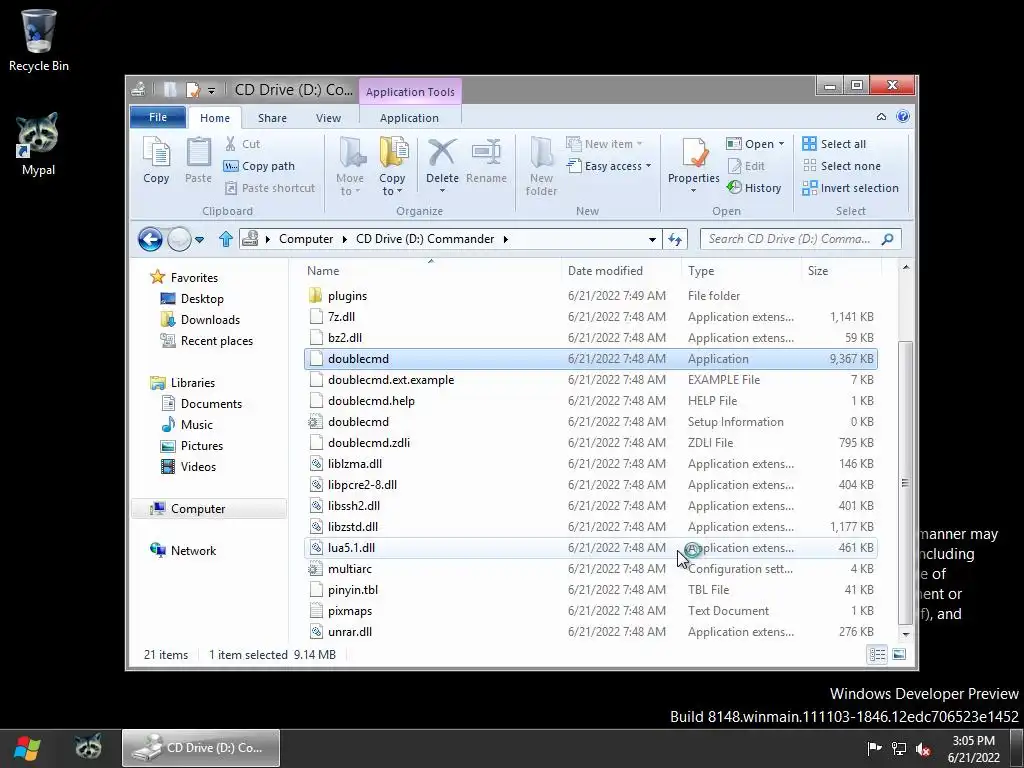Viewport: 1024px width, 768px height.
Task: Click the Delete red X icon
Action: click(x=442, y=153)
